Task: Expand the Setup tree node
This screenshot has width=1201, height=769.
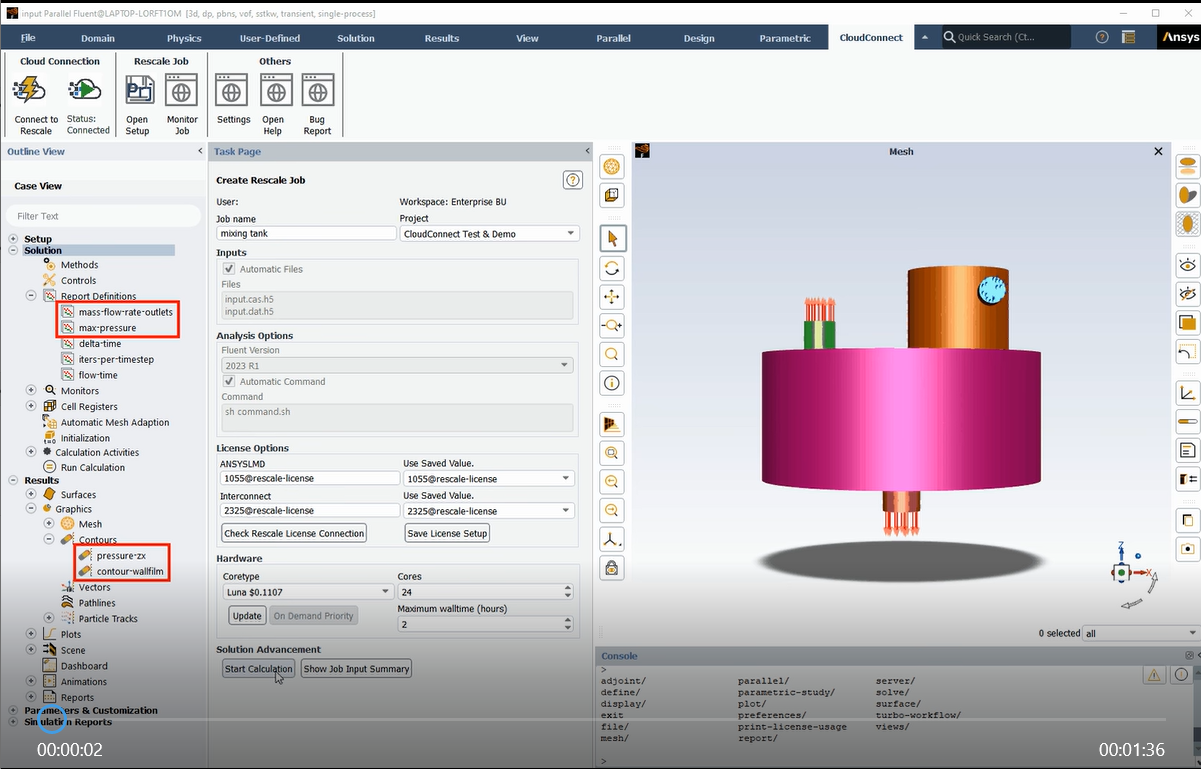Action: click(x=14, y=239)
